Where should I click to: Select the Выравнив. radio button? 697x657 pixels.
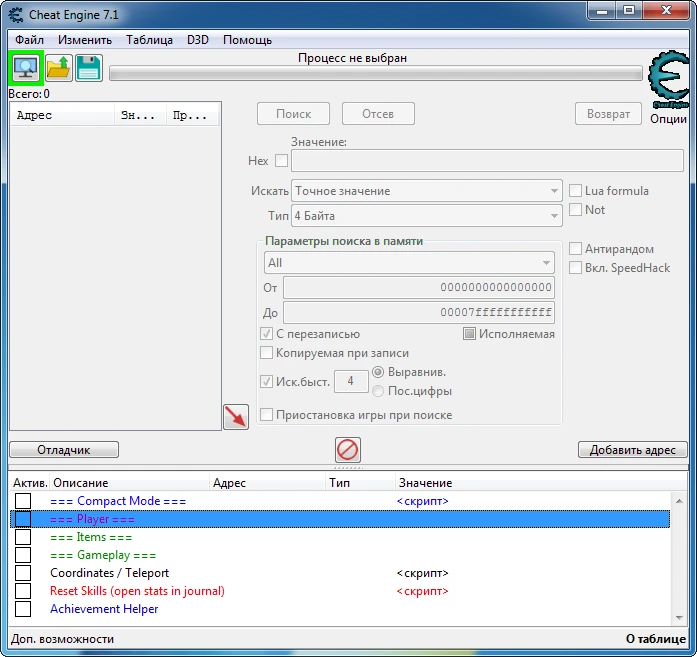(x=378, y=372)
